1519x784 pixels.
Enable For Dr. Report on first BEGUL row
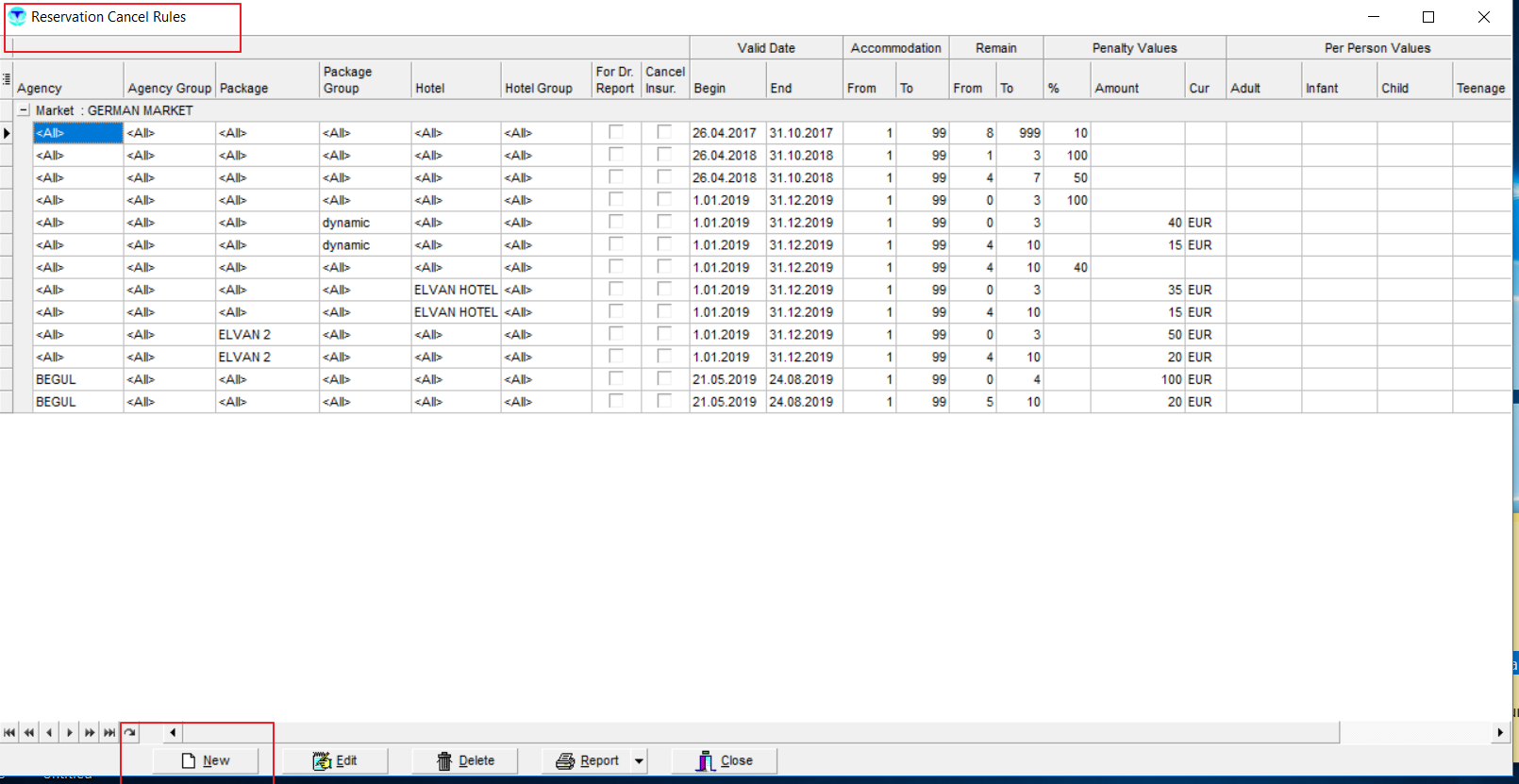point(616,379)
